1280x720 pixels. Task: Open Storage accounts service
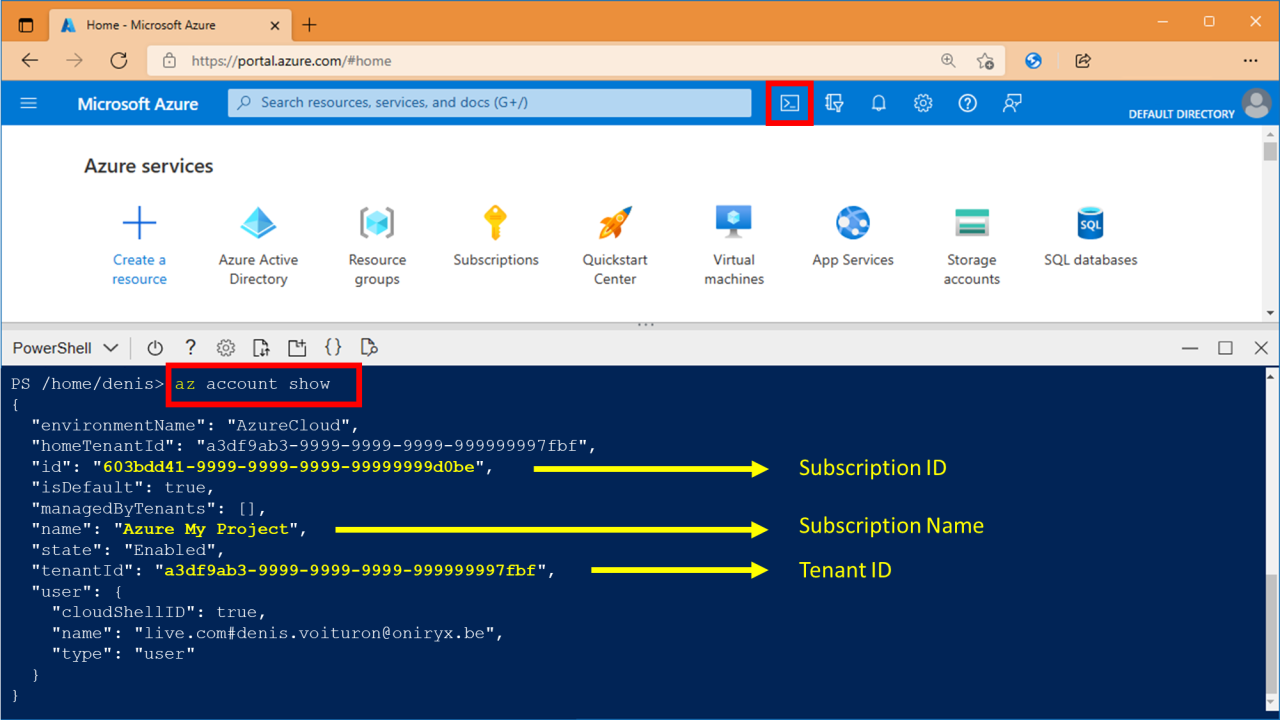click(972, 246)
